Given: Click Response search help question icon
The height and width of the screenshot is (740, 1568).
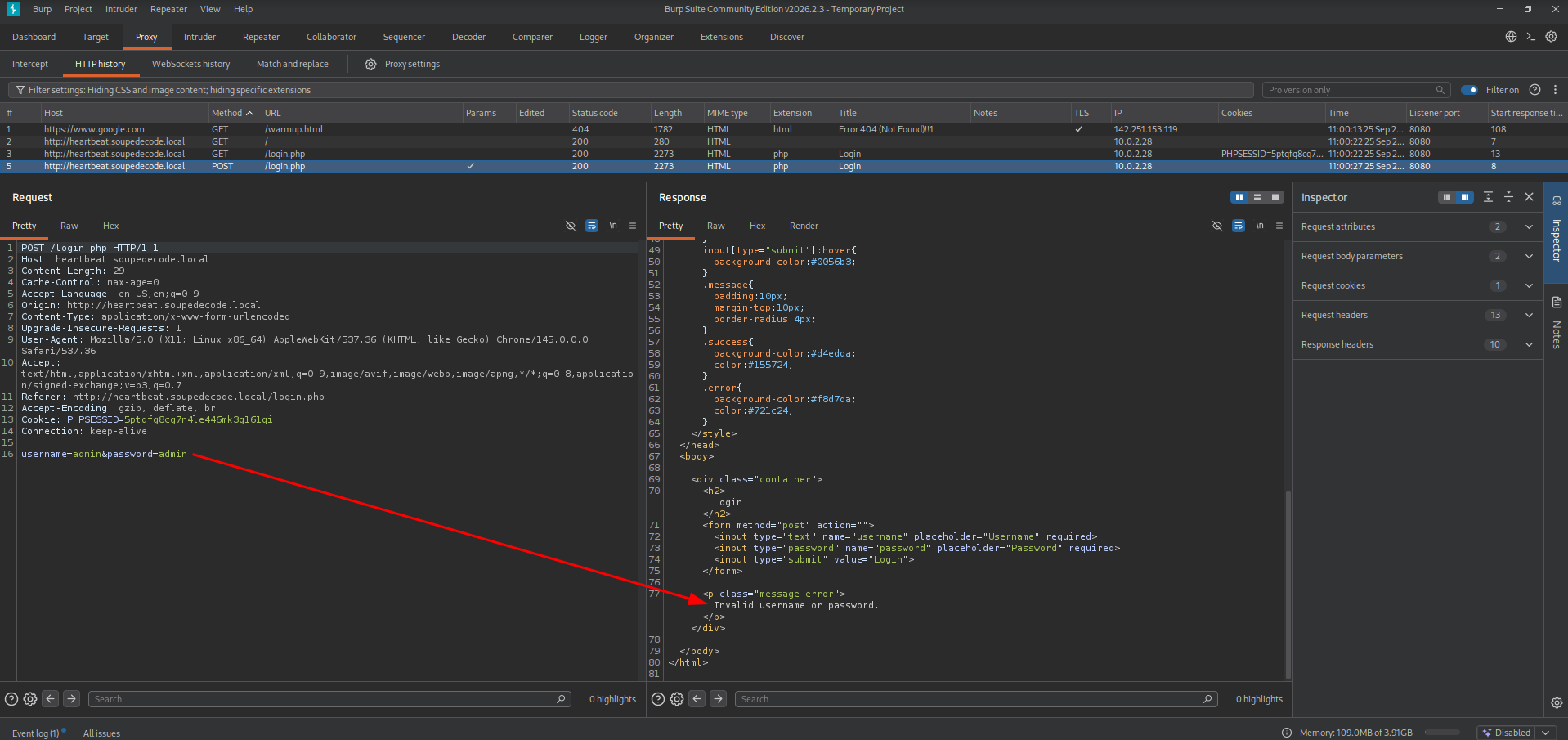Looking at the screenshot, I should 658,699.
